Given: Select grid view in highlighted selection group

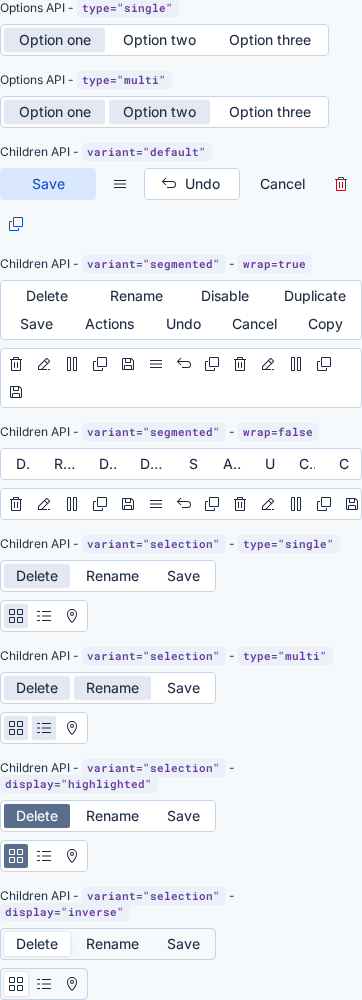Looking at the screenshot, I should (x=16, y=856).
